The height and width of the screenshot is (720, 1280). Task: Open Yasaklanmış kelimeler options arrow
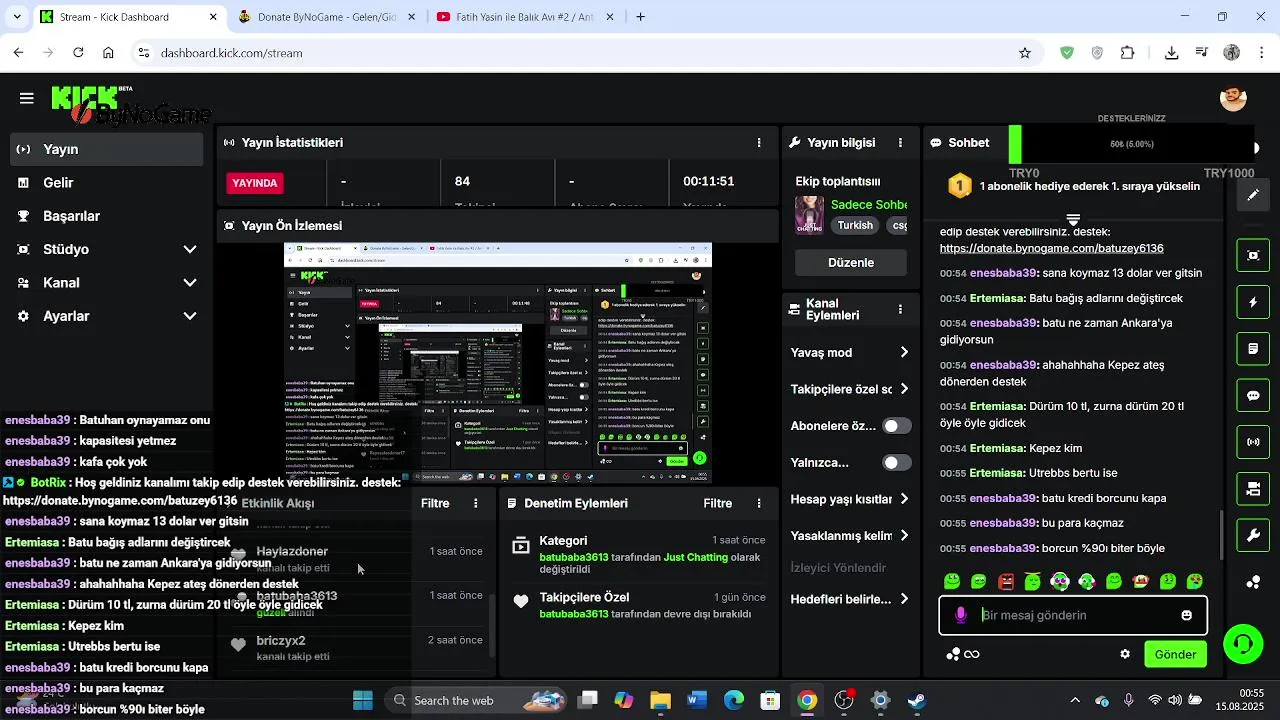coord(904,536)
